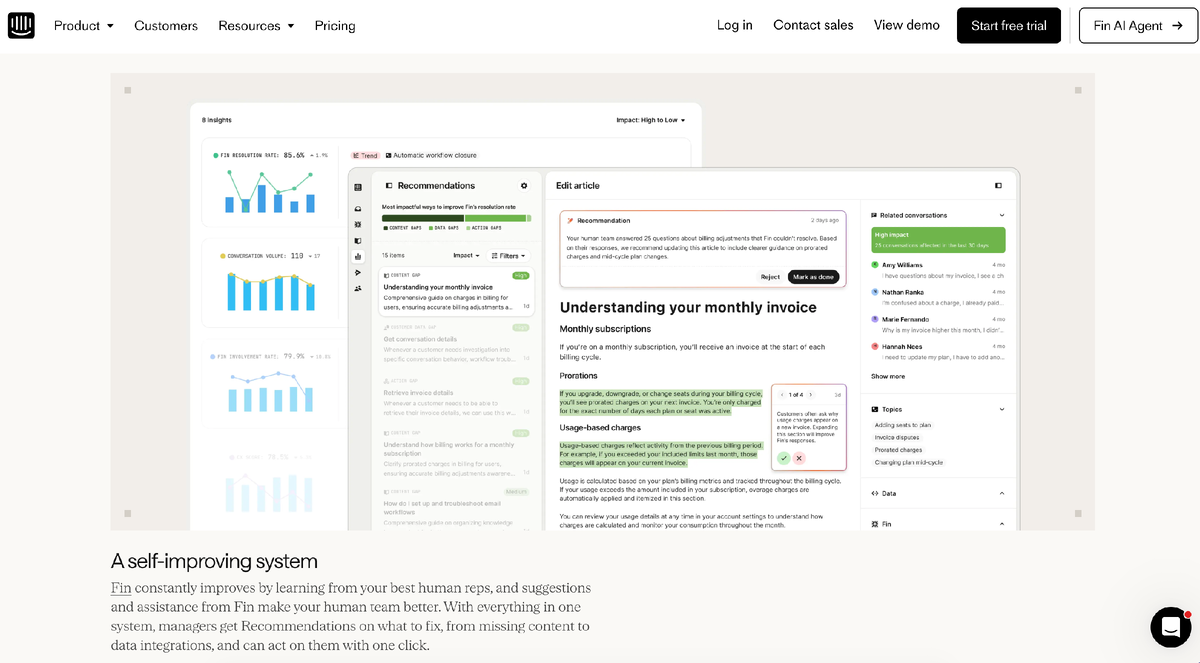Click the green High impact banner

click(938, 239)
